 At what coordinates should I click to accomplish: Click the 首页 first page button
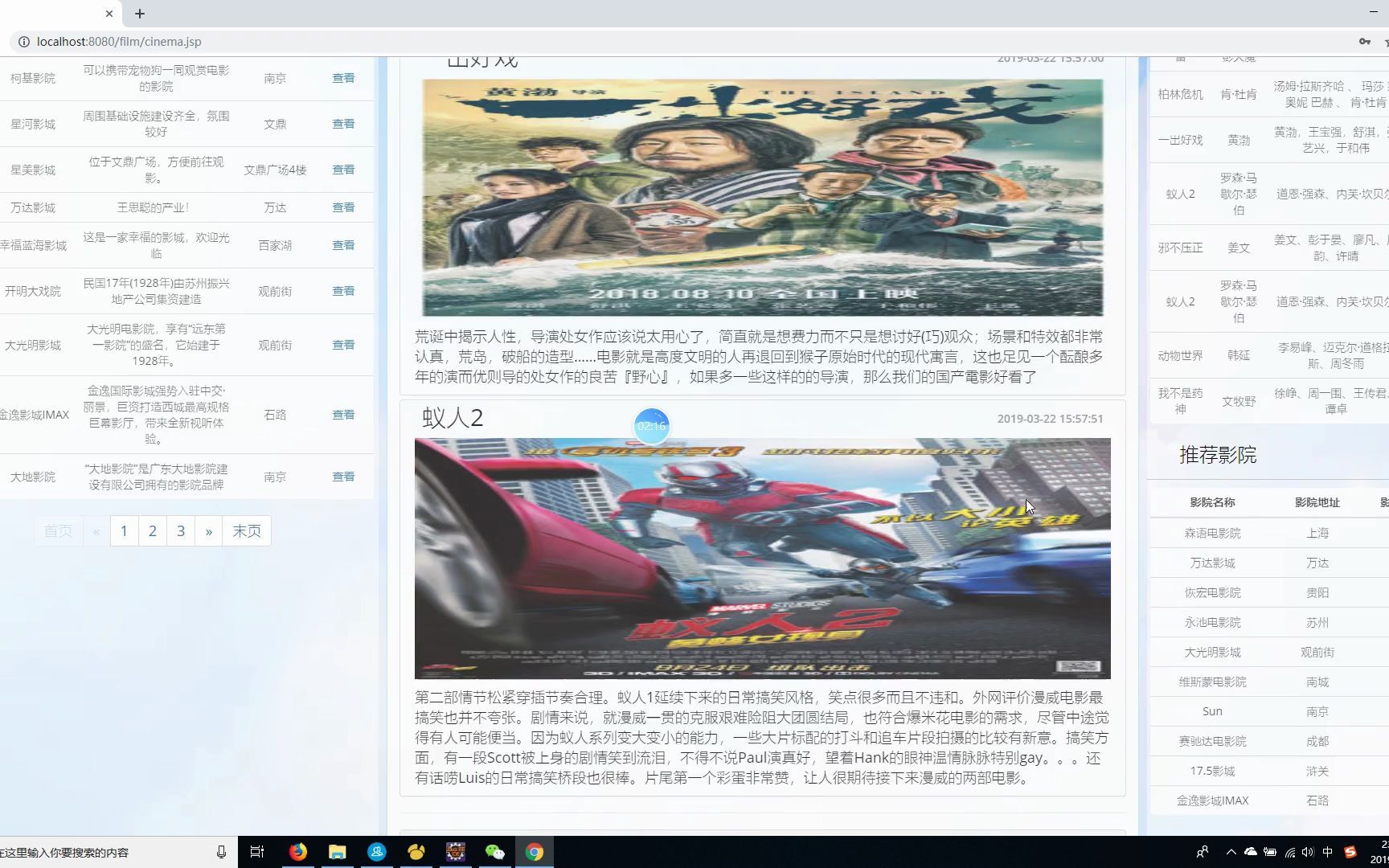58,530
